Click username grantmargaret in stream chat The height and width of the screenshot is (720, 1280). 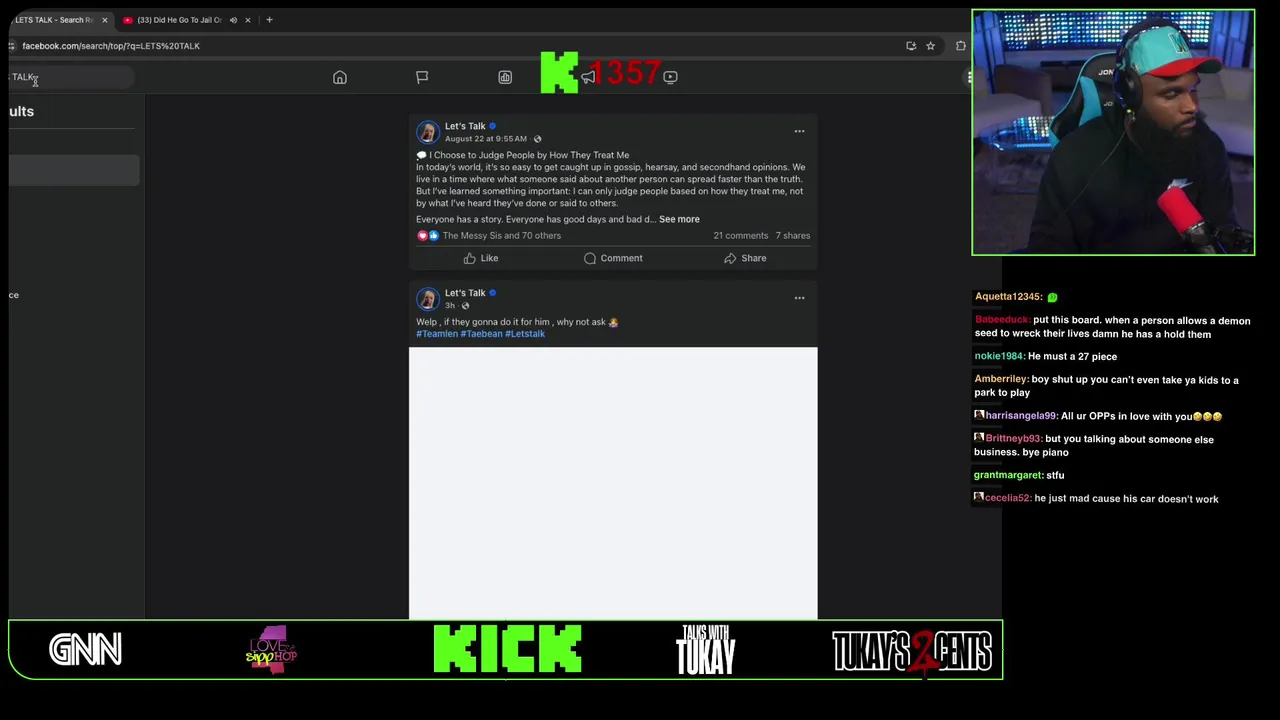1008,475
